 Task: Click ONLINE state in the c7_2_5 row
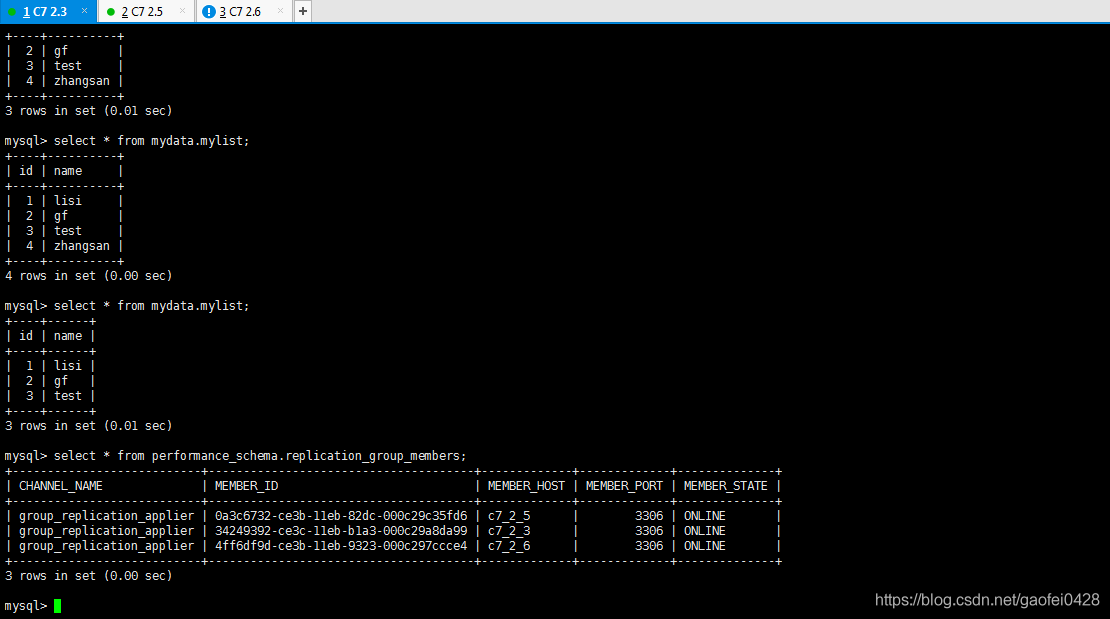point(704,516)
